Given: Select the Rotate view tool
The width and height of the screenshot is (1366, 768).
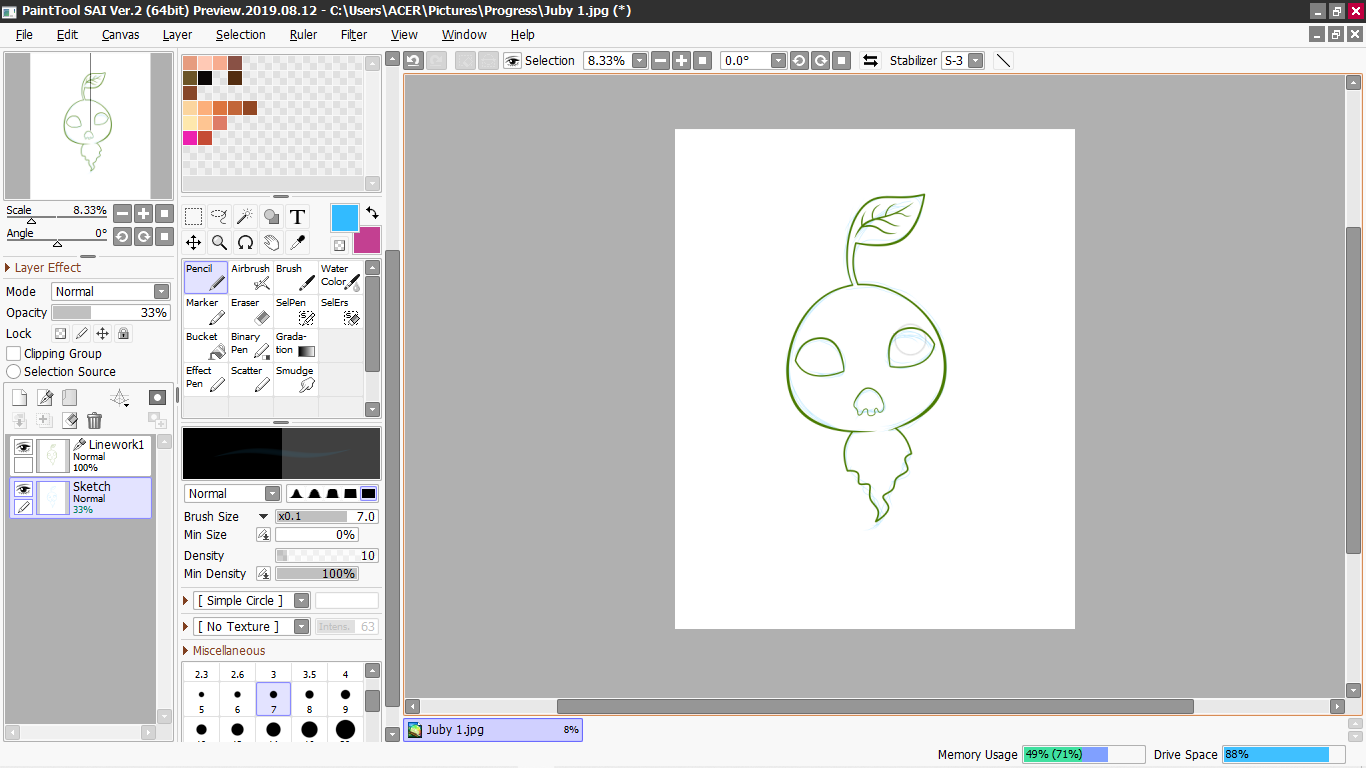Looking at the screenshot, I should coord(246,243).
